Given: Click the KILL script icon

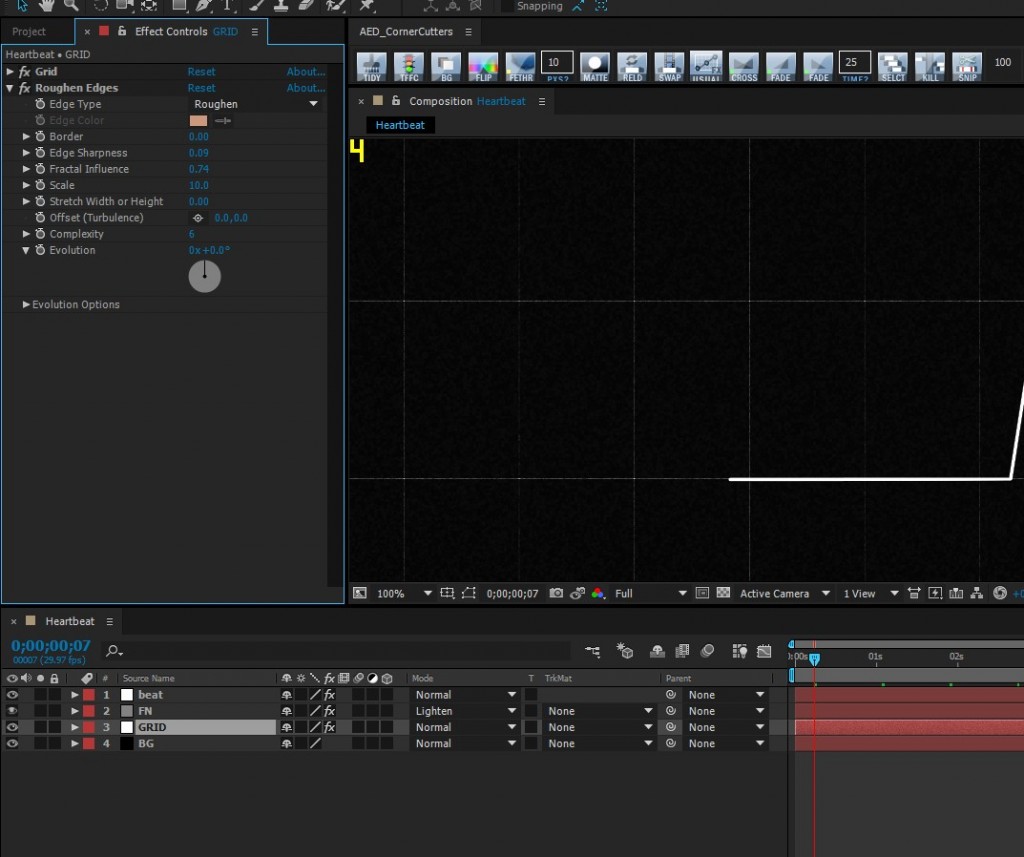Looking at the screenshot, I should [x=930, y=66].
